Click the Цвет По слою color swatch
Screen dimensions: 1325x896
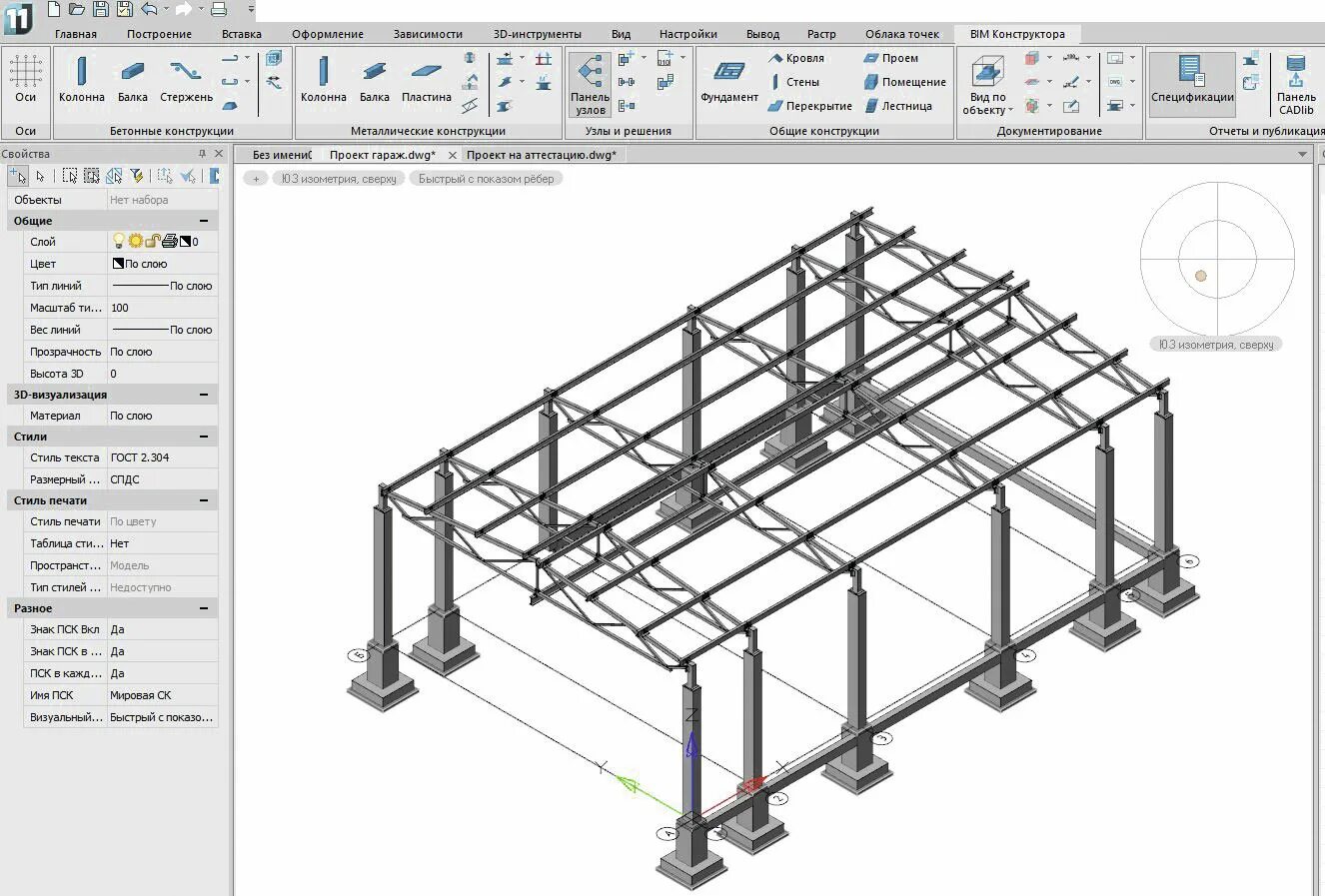117,264
